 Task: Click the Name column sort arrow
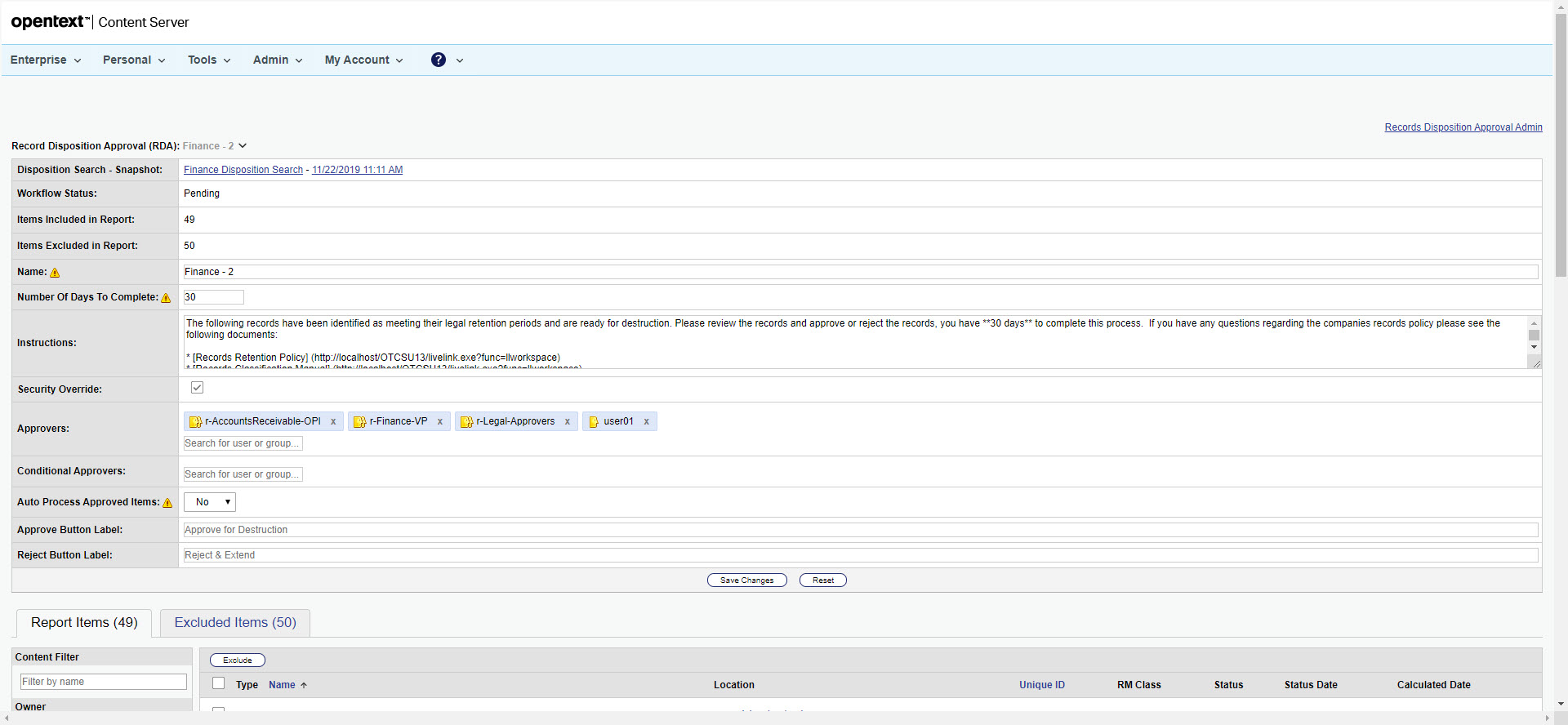[304, 686]
